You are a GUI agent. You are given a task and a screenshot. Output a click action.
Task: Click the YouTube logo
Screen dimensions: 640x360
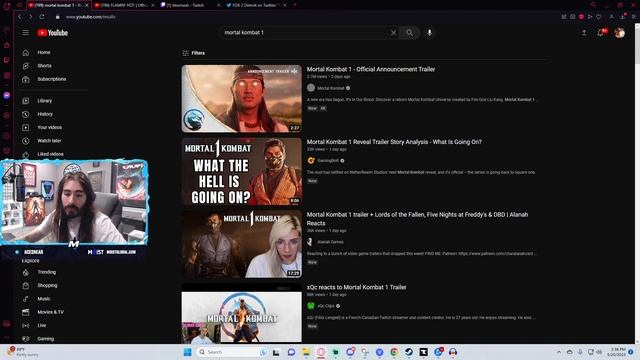pos(53,33)
